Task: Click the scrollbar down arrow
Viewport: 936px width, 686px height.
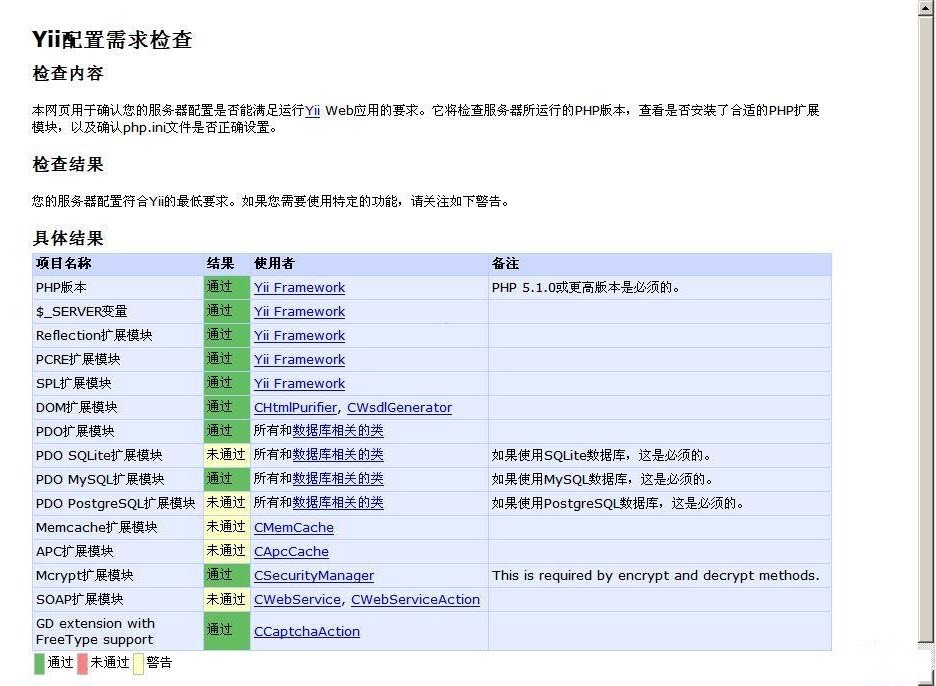Action: 925,677
